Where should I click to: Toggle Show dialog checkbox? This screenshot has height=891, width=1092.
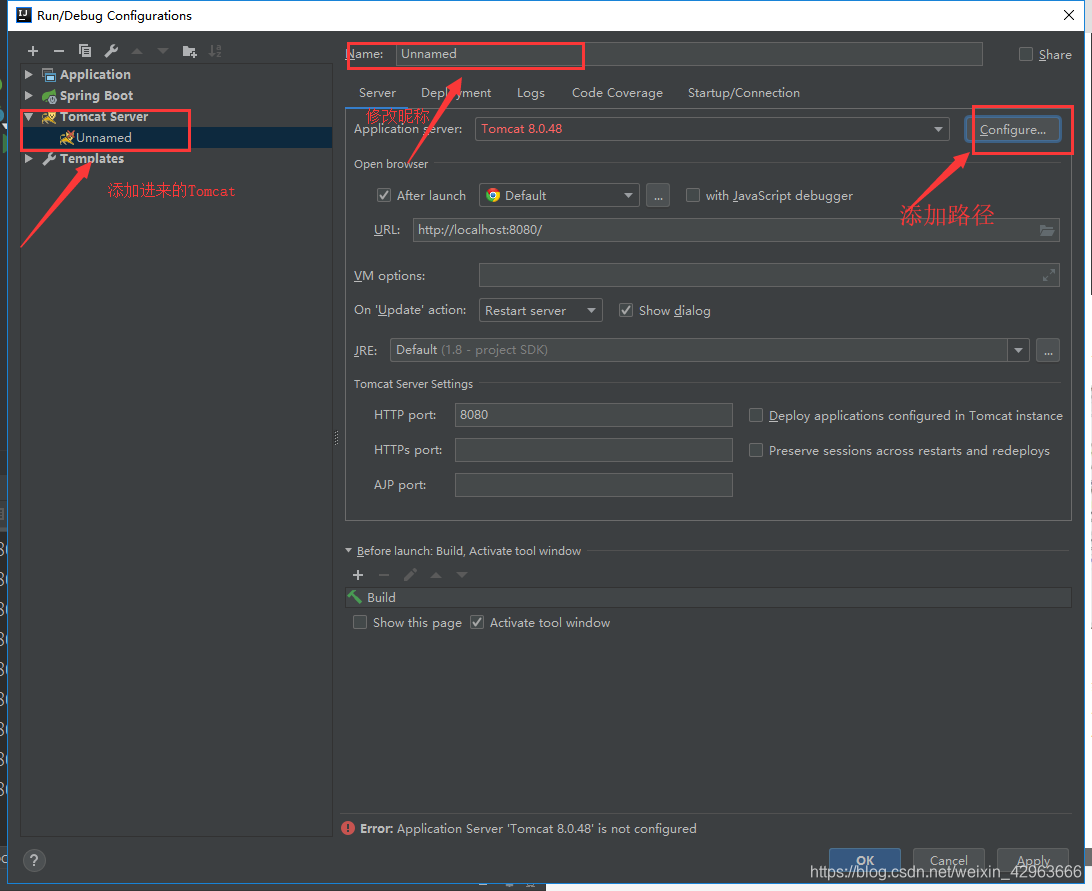626,311
